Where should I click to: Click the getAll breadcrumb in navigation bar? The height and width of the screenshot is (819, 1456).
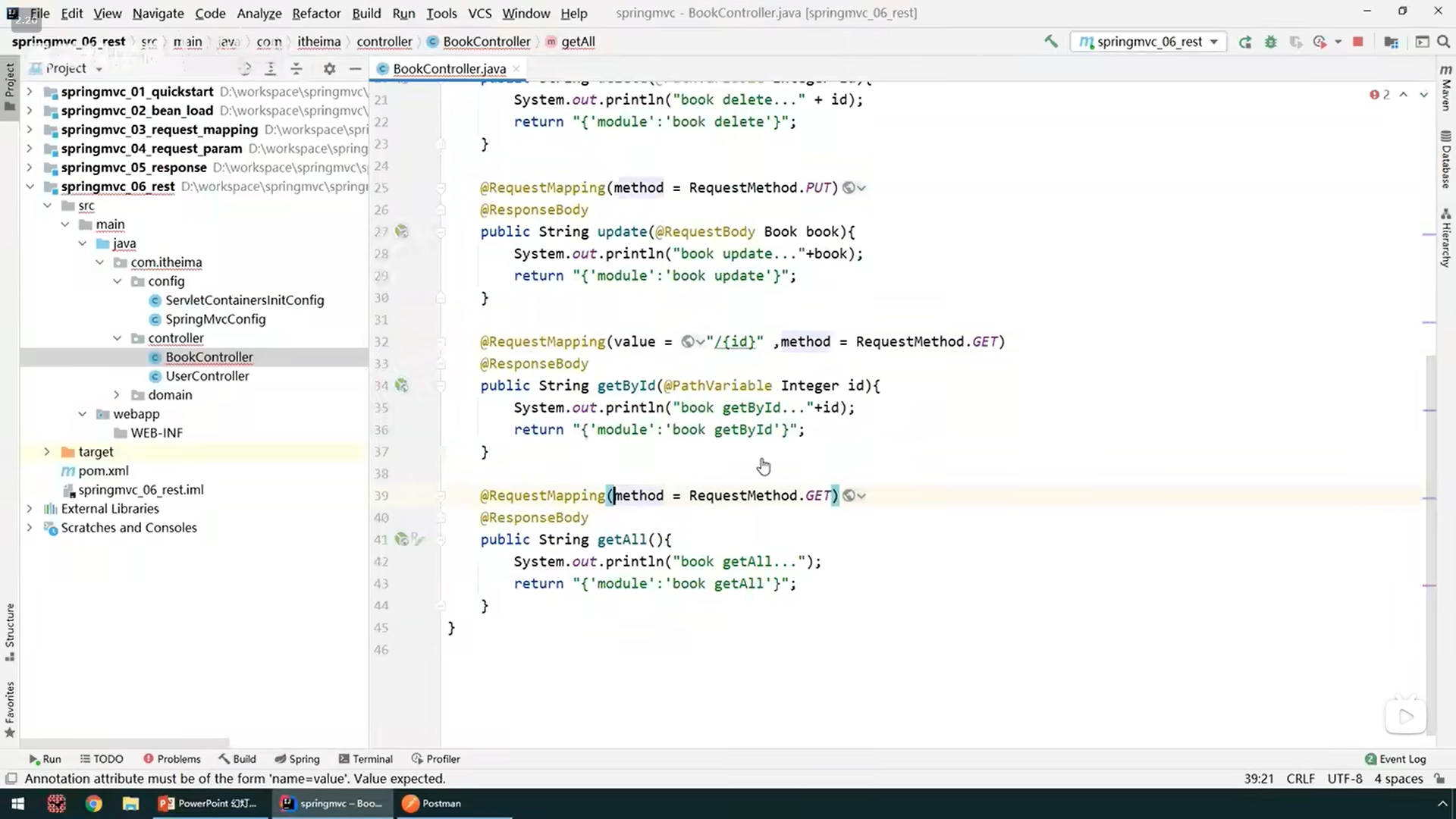tap(570, 42)
